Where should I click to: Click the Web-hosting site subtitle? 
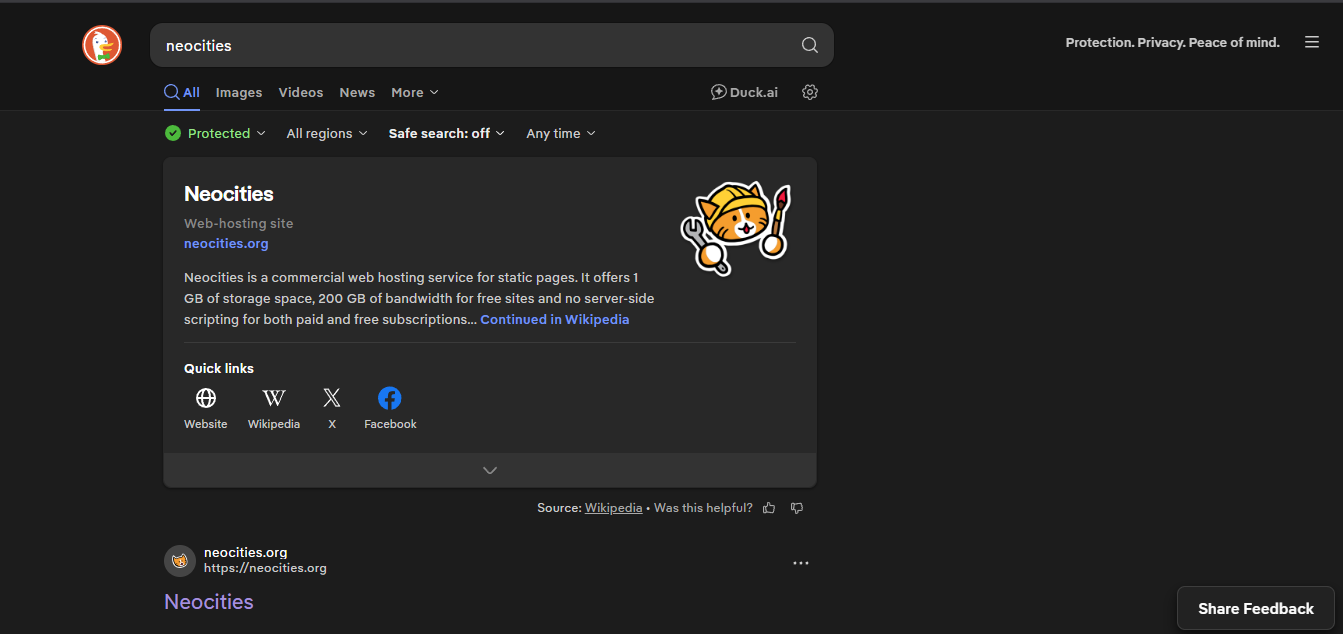[239, 223]
